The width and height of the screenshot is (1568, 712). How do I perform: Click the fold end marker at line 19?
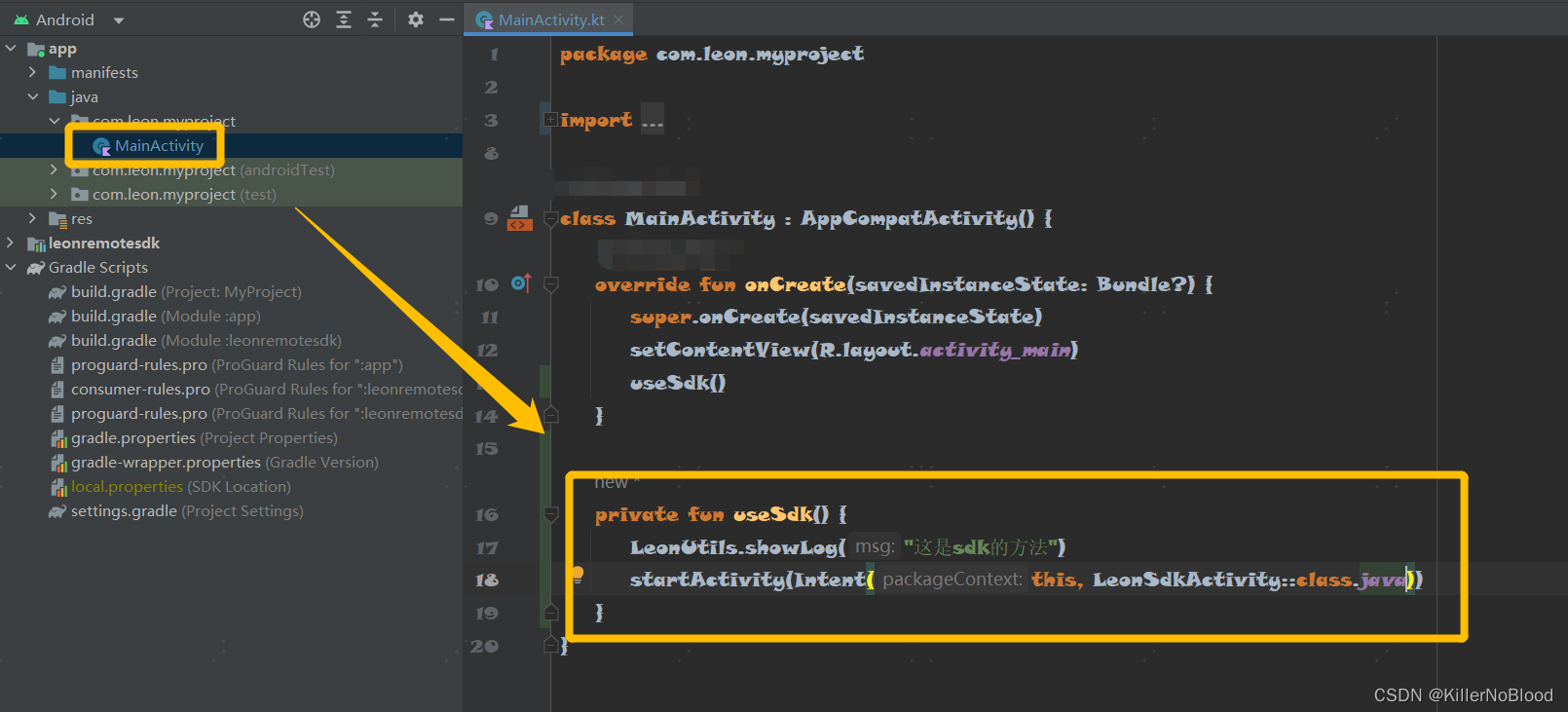tap(550, 612)
